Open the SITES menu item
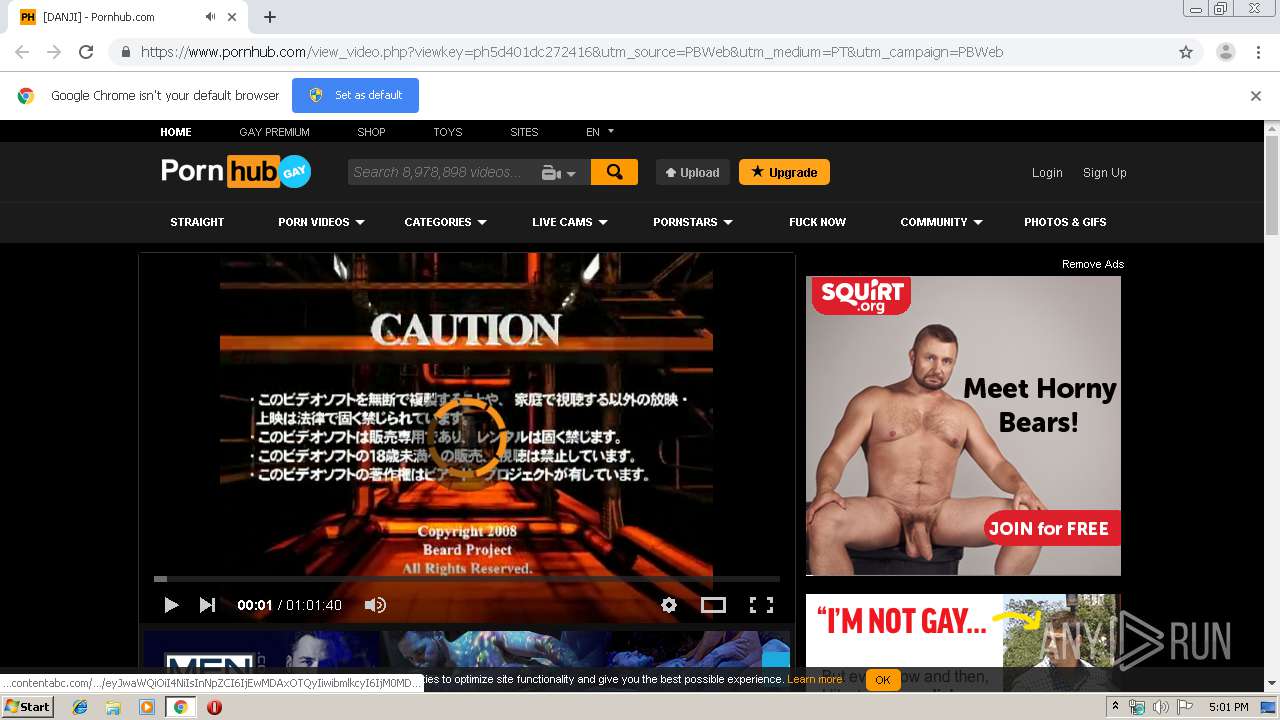 [x=524, y=132]
